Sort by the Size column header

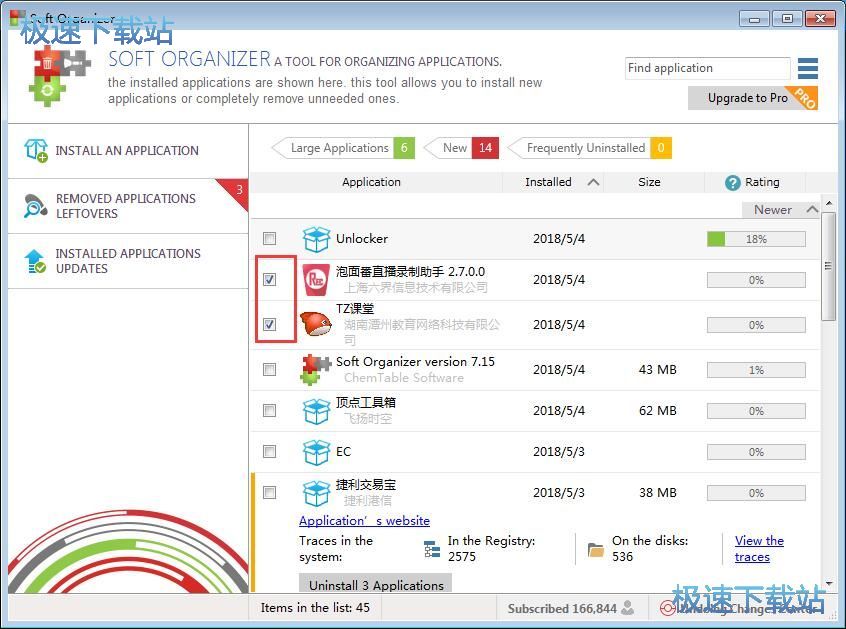tap(649, 182)
